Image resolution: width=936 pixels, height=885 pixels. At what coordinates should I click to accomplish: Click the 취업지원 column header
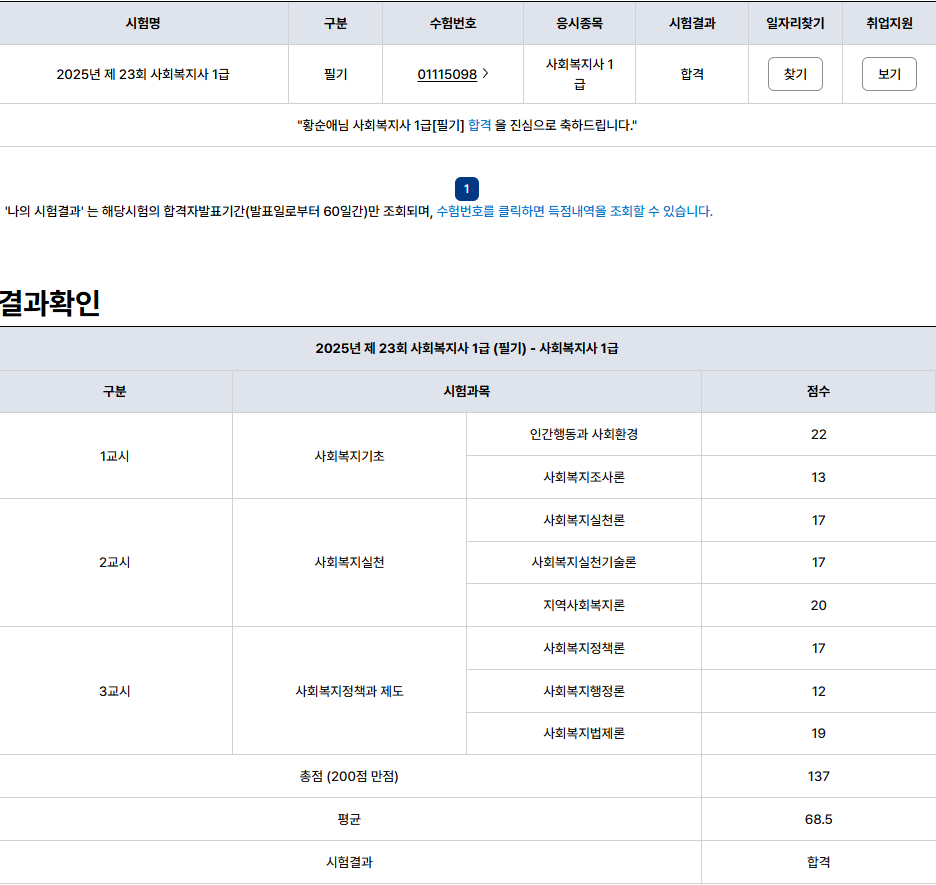(x=889, y=23)
